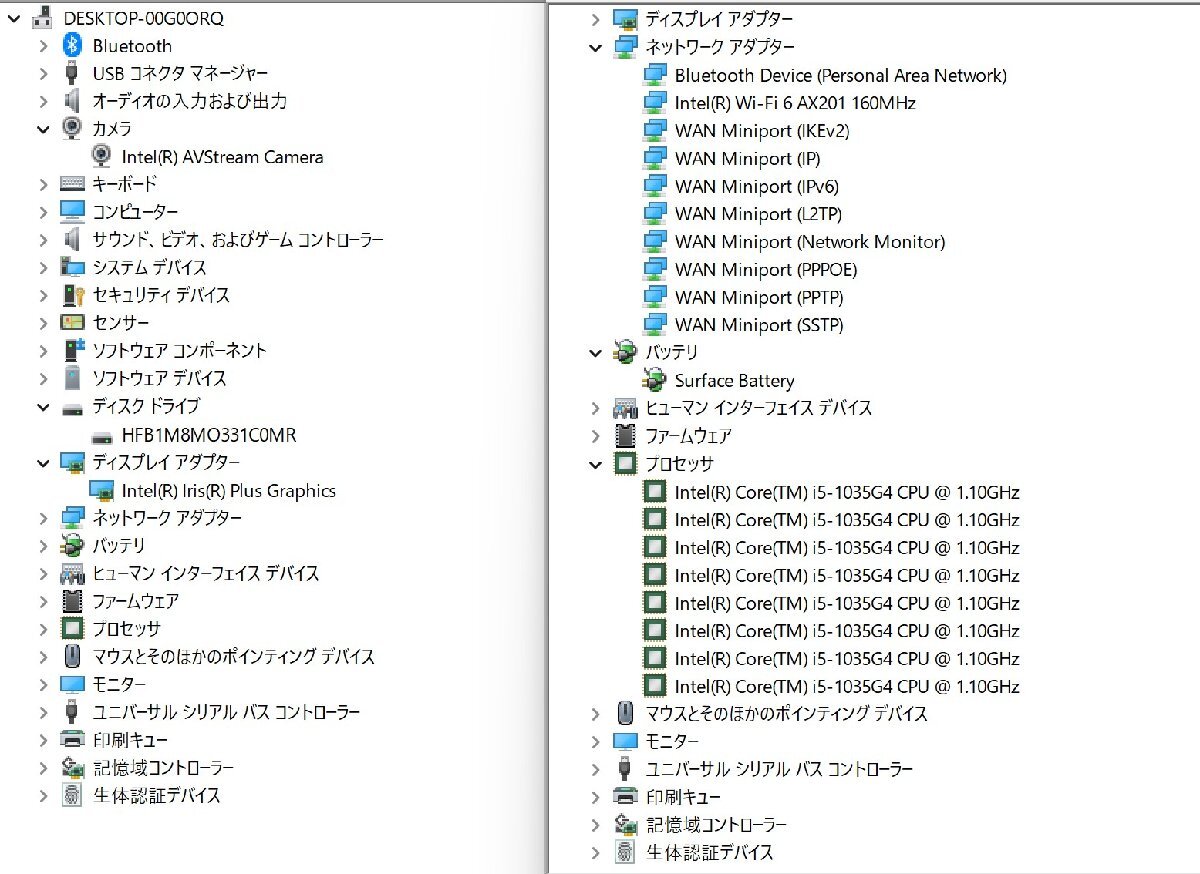Click the WAN Miniport (PPPOE) adapter icon

pyautogui.click(x=655, y=269)
